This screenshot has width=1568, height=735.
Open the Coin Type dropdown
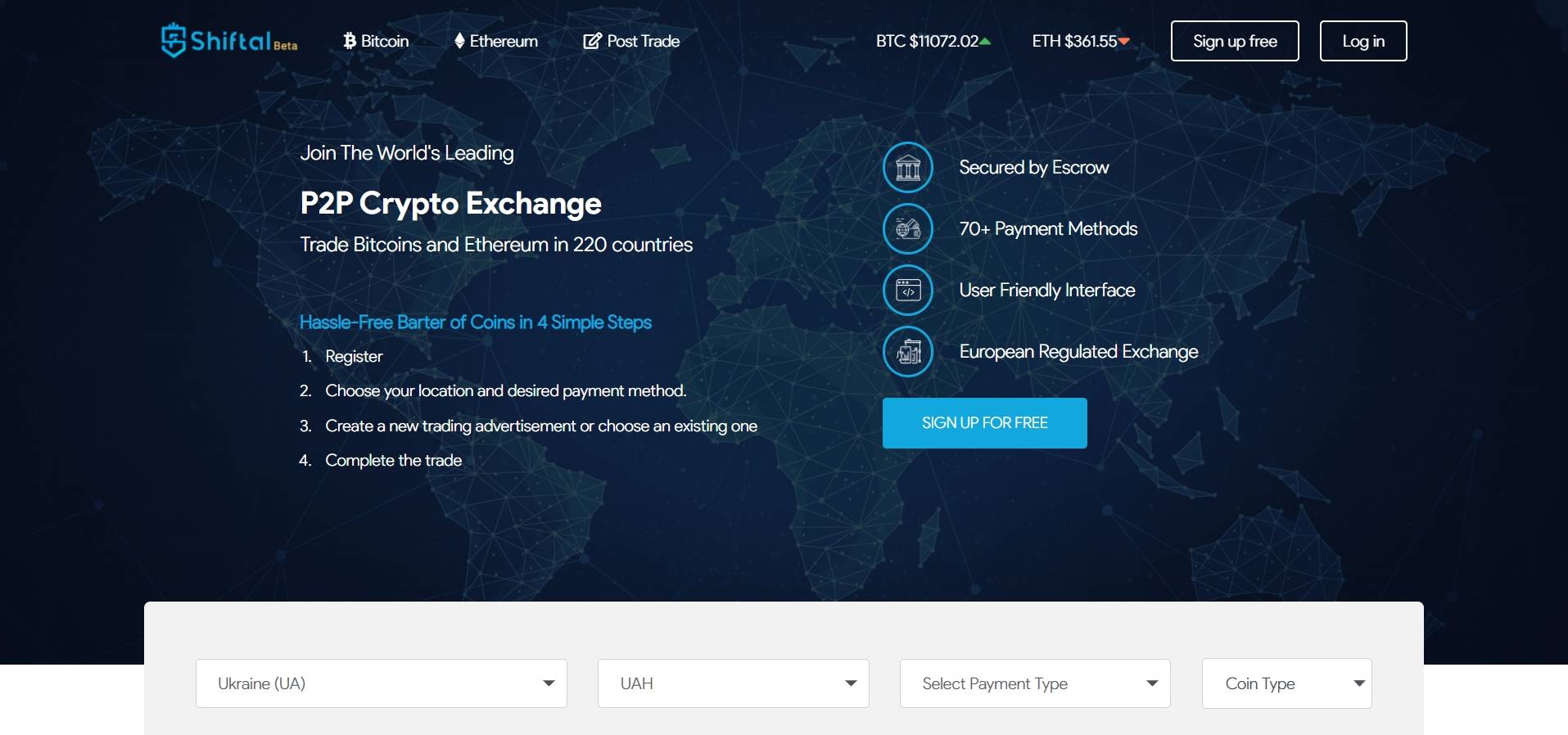1287,683
